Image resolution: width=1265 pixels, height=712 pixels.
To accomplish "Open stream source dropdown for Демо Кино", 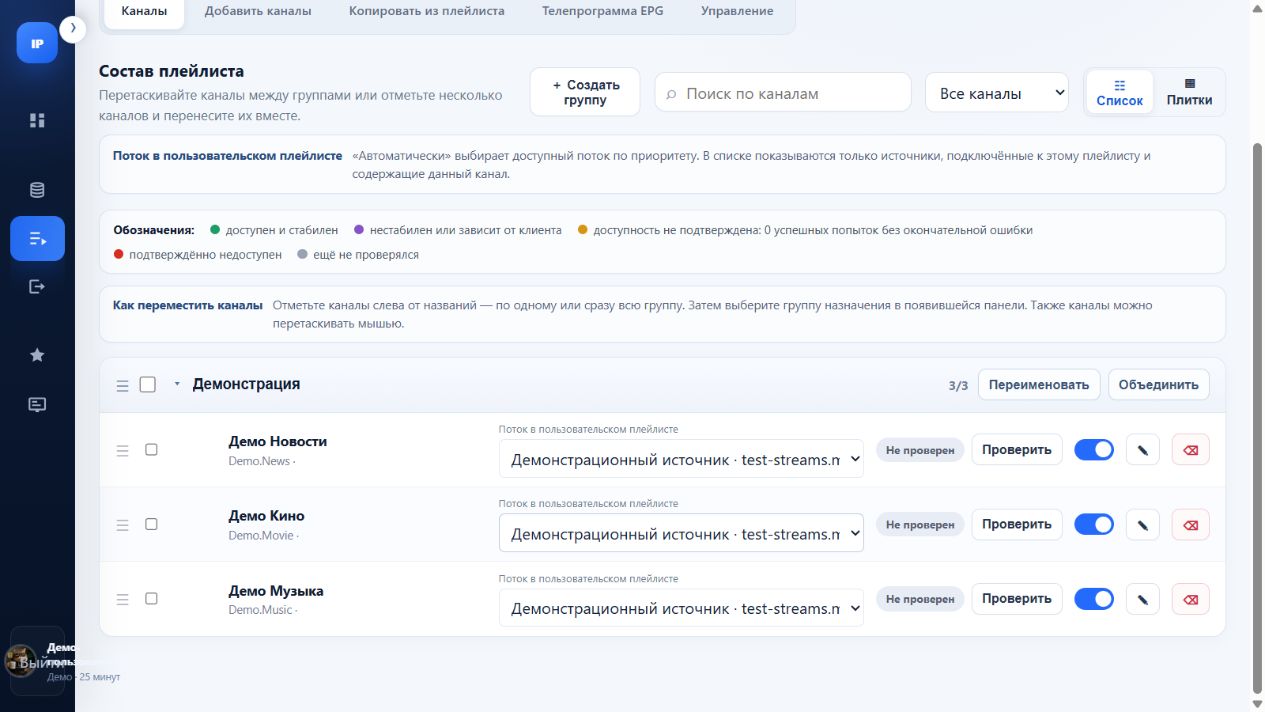I will pos(681,534).
